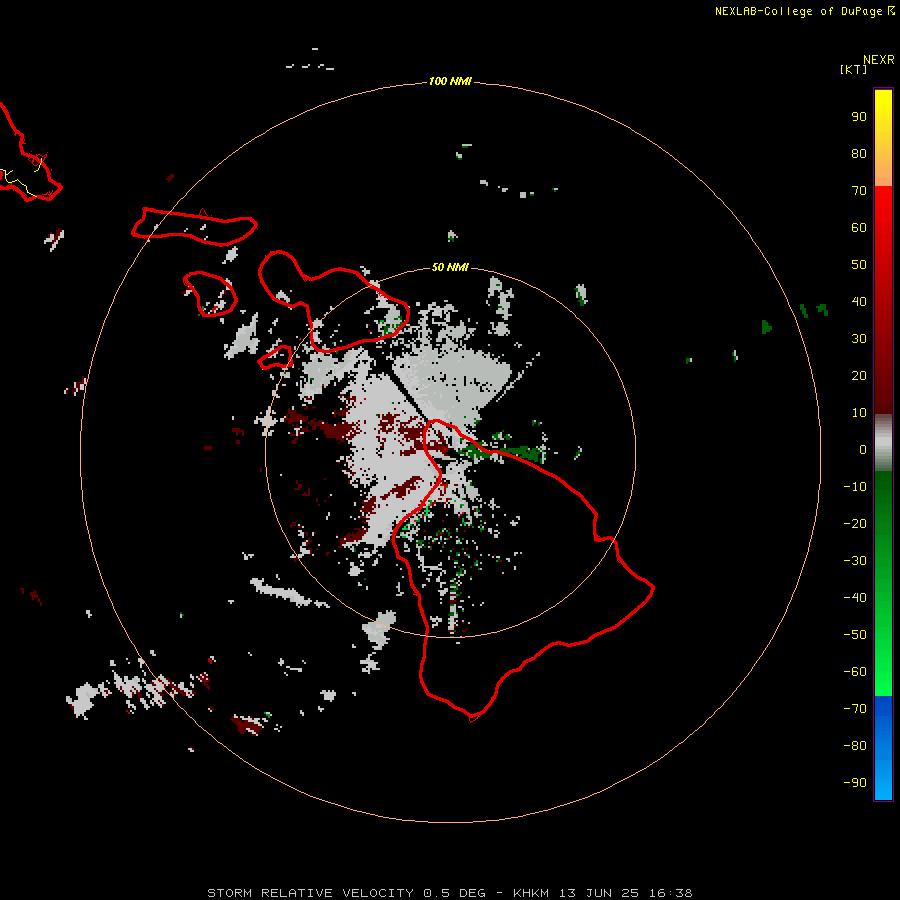900x900 pixels.
Task: Click the 20 value on the velocity scale
Action: 859,376
